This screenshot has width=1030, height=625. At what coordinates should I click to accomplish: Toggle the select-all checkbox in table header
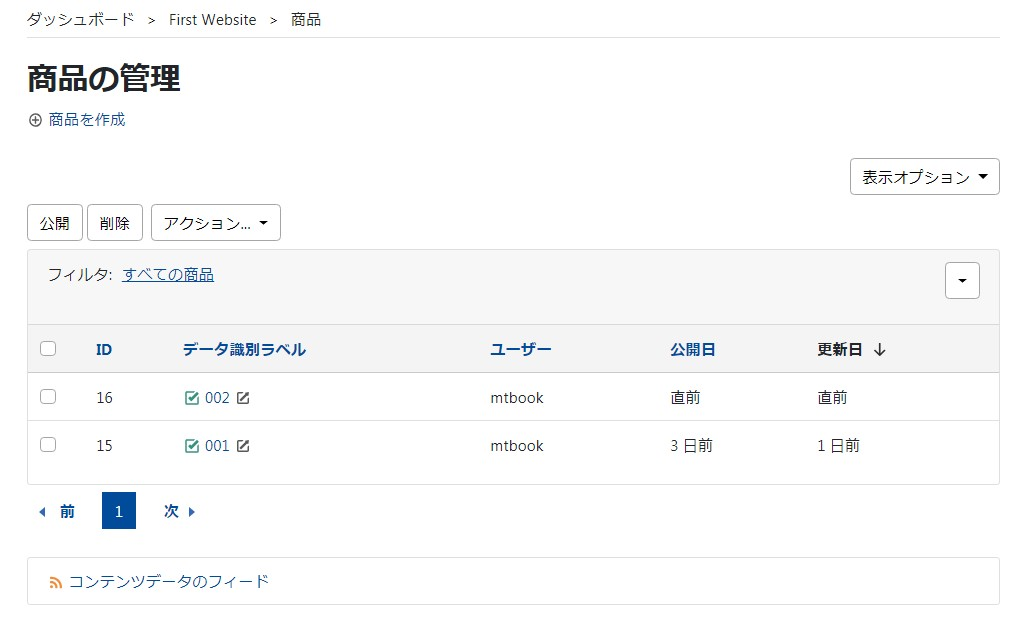[48, 348]
